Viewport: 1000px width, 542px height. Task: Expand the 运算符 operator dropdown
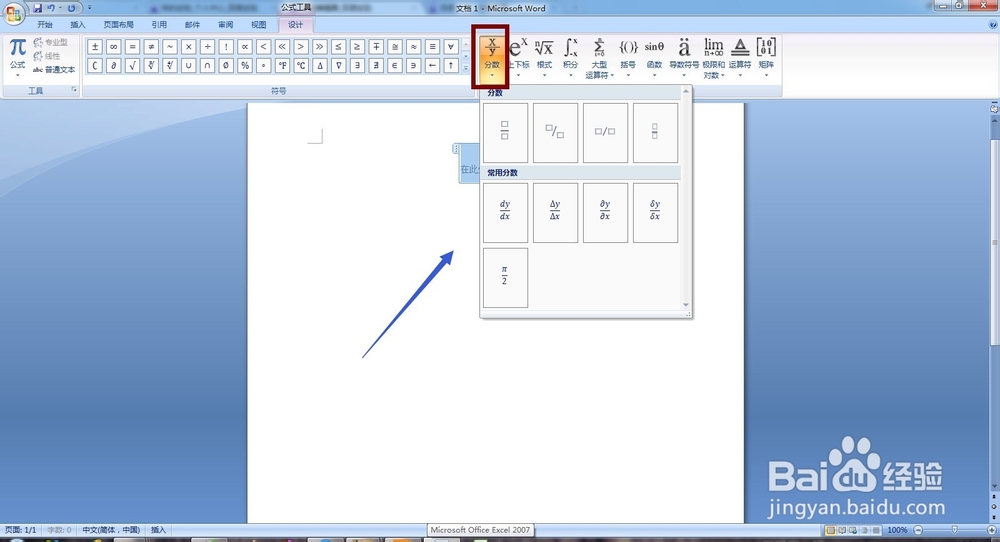tap(740, 58)
